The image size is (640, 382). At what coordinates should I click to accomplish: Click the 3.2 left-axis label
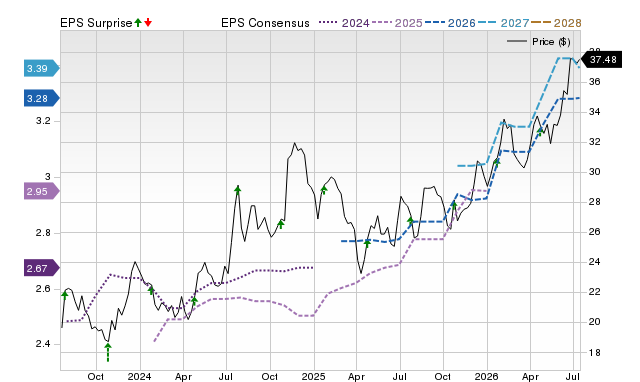point(43,121)
